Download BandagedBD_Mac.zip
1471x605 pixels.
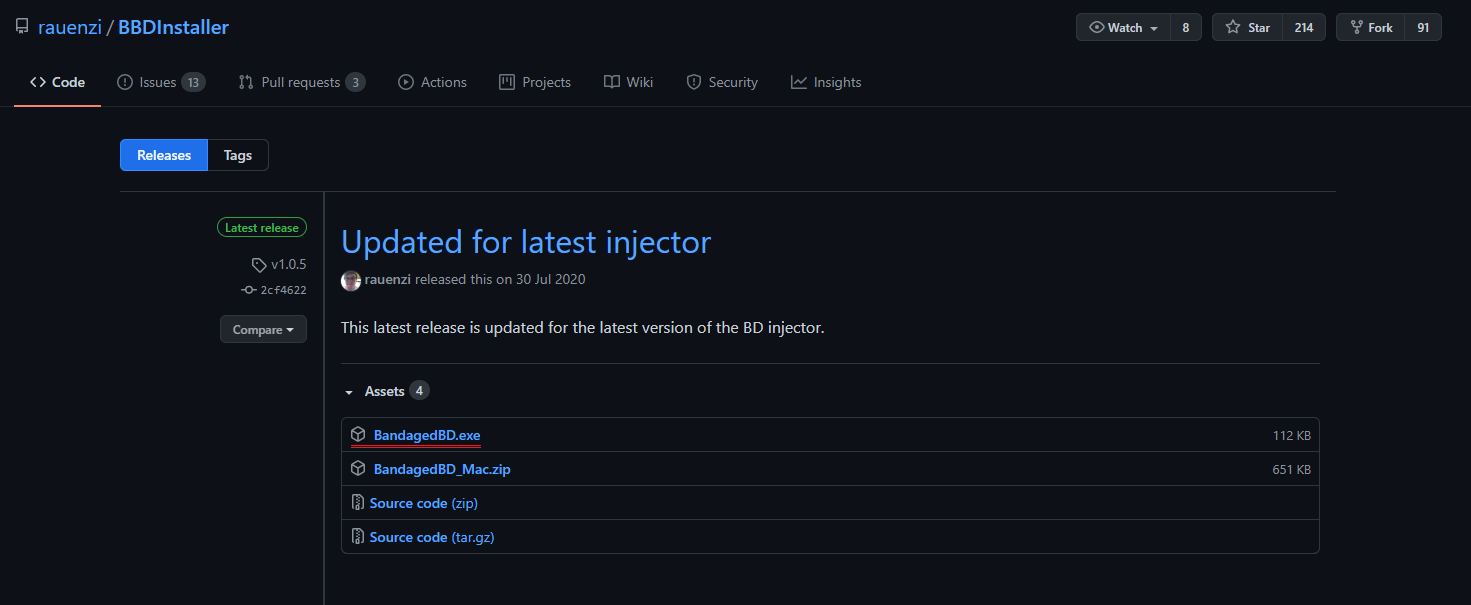pos(442,469)
